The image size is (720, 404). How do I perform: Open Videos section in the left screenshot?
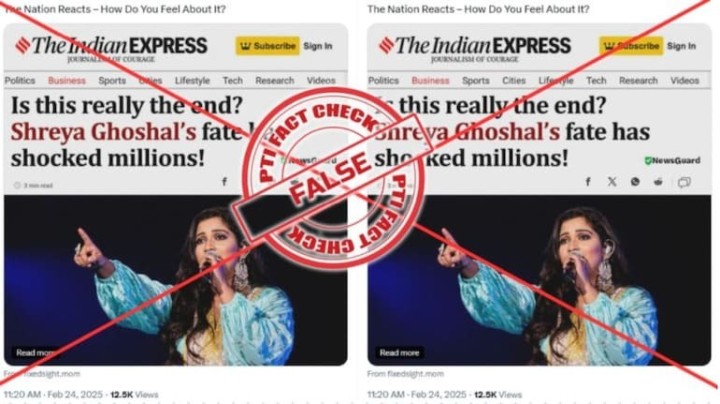(x=321, y=80)
